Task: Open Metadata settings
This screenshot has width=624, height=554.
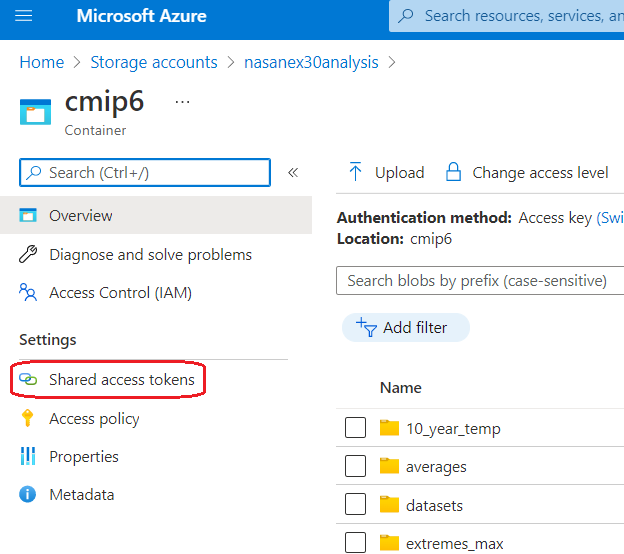Action: [x=82, y=495]
